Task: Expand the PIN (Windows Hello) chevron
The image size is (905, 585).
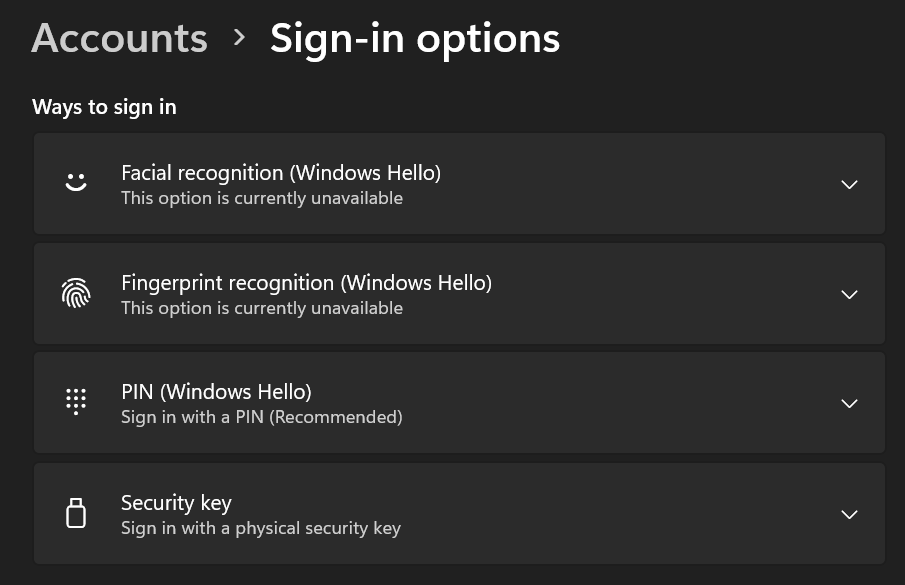Action: (x=849, y=403)
